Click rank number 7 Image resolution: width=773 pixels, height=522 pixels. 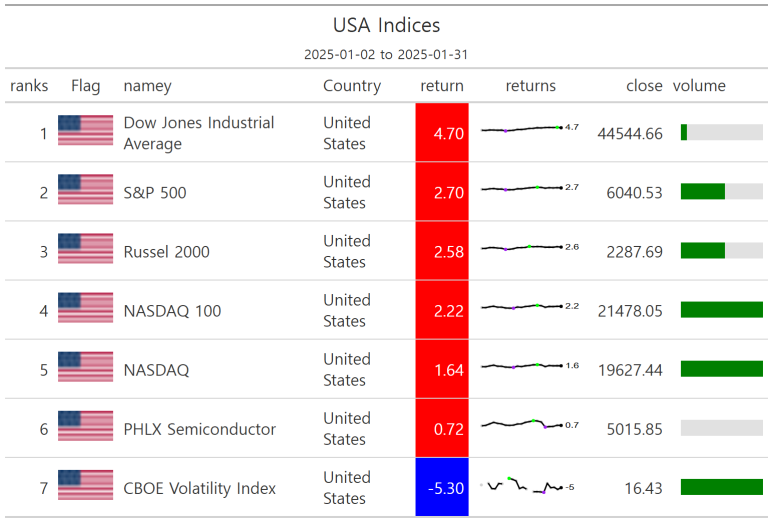click(44, 488)
